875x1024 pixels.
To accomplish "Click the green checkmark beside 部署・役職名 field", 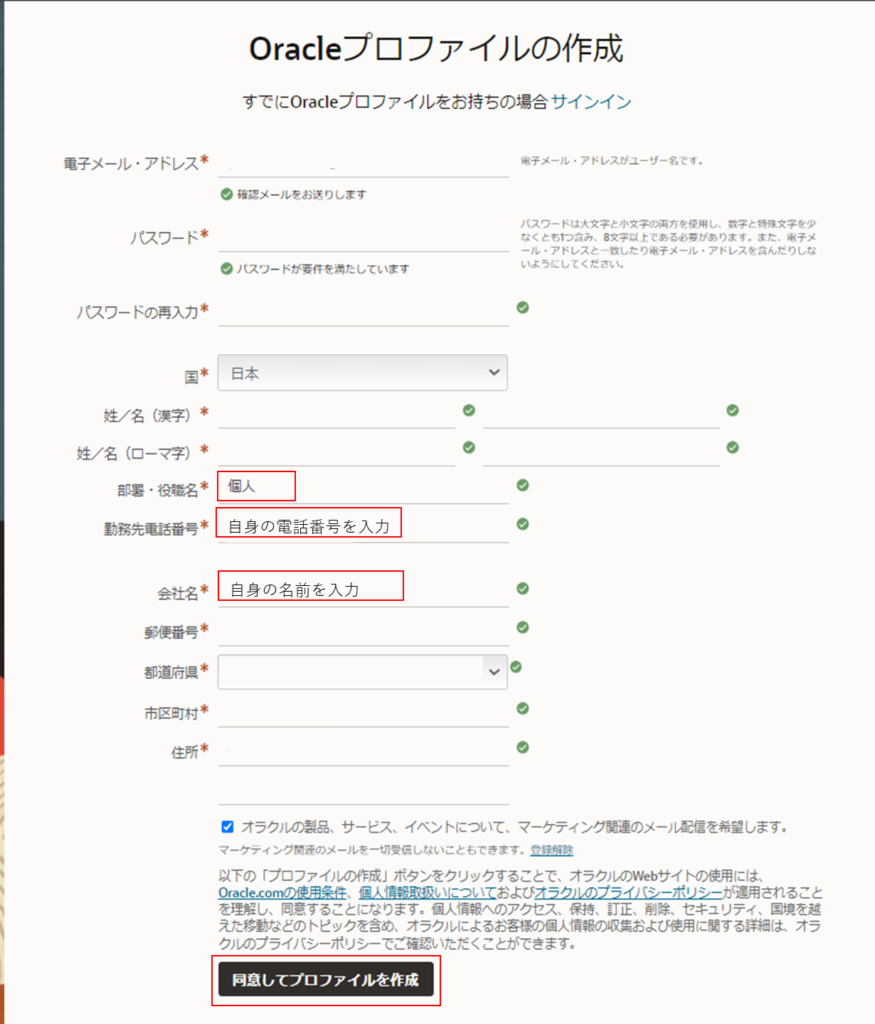I will click(521, 485).
